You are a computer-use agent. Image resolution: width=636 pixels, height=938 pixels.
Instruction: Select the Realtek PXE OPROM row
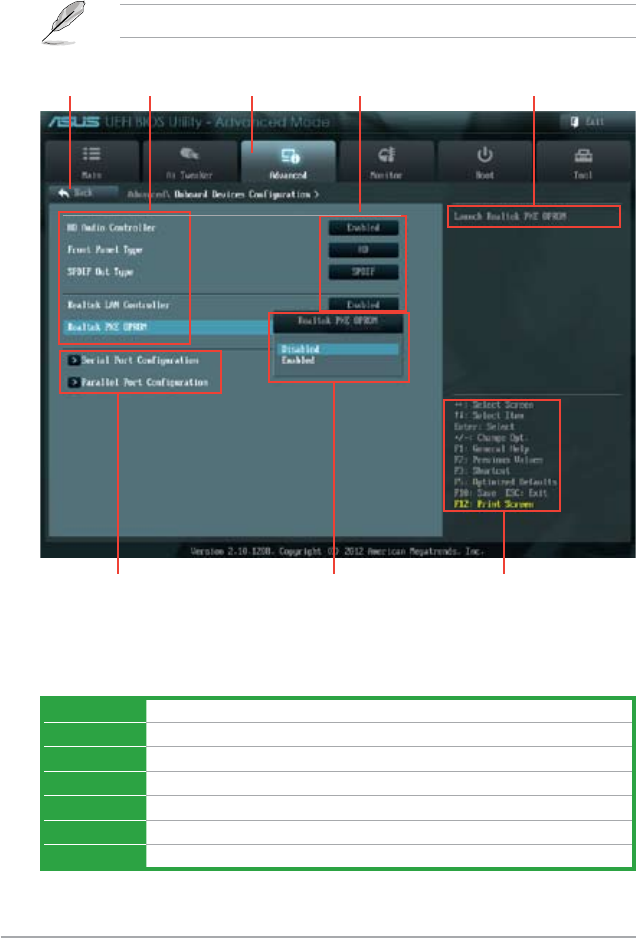[166, 327]
